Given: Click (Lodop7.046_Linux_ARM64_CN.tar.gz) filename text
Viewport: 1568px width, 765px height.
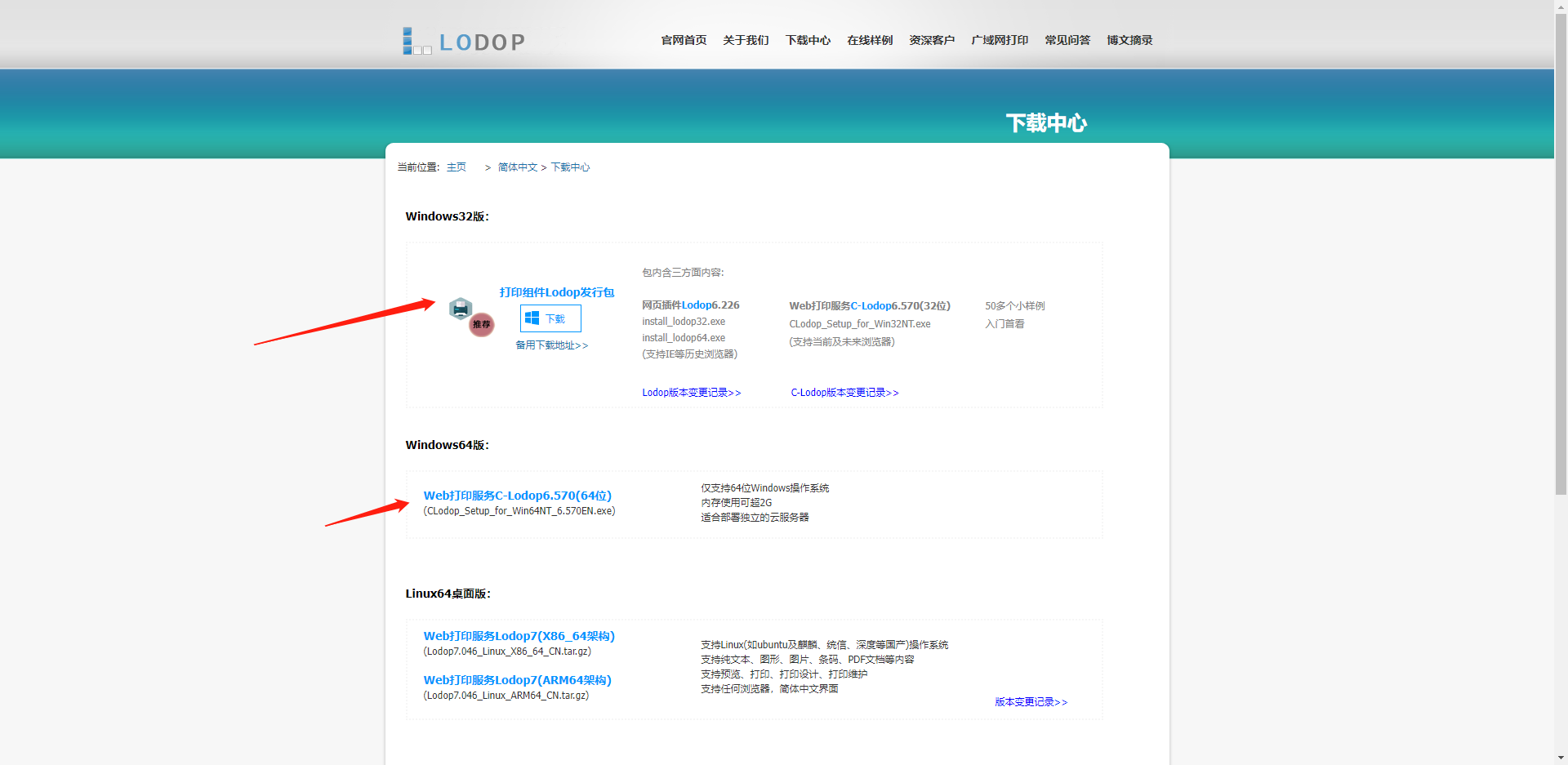Looking at the screenshot, I should tap(506, 696).
